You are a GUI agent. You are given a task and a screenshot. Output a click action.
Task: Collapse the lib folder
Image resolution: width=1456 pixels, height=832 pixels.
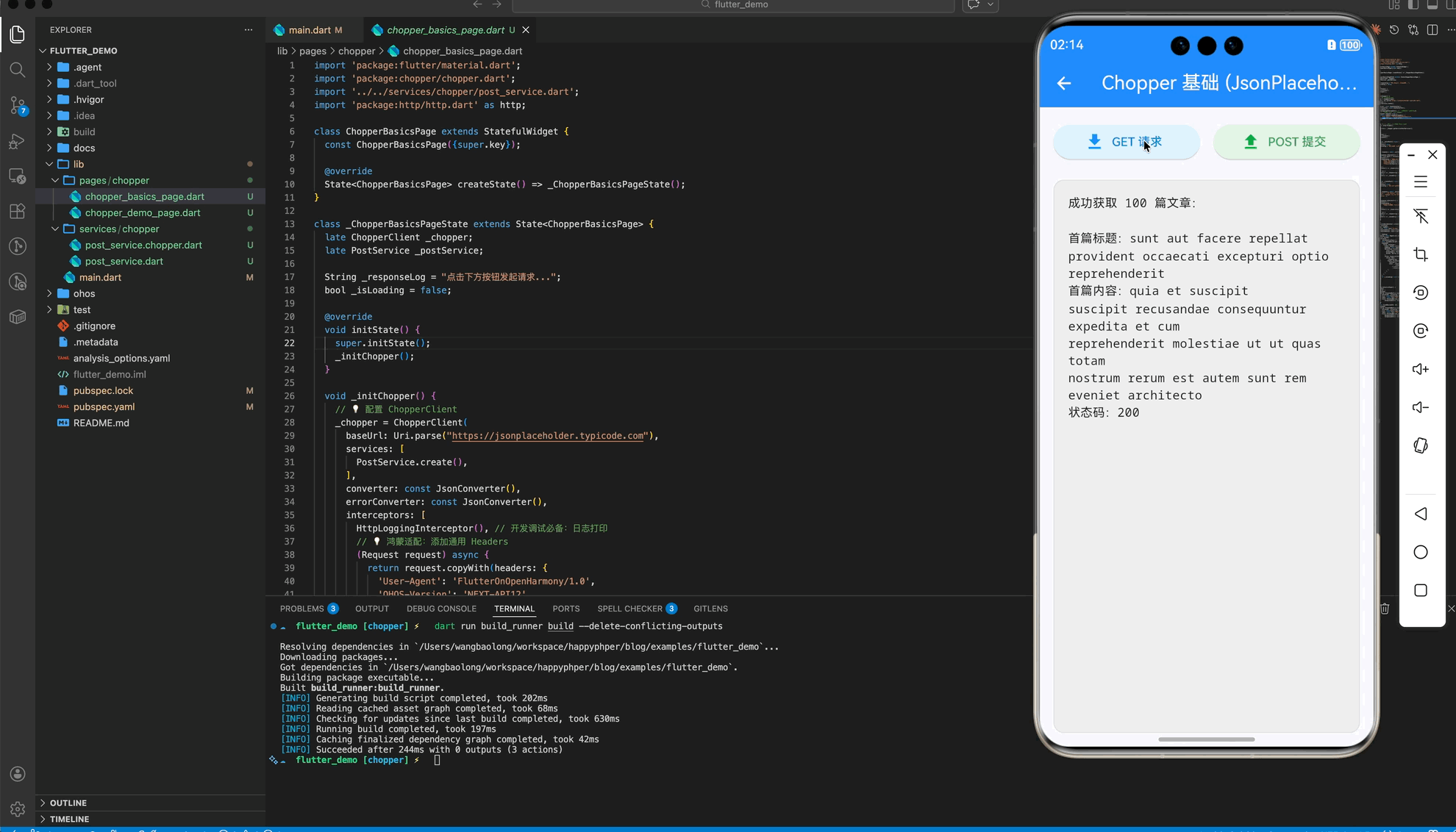click(78, 164)
